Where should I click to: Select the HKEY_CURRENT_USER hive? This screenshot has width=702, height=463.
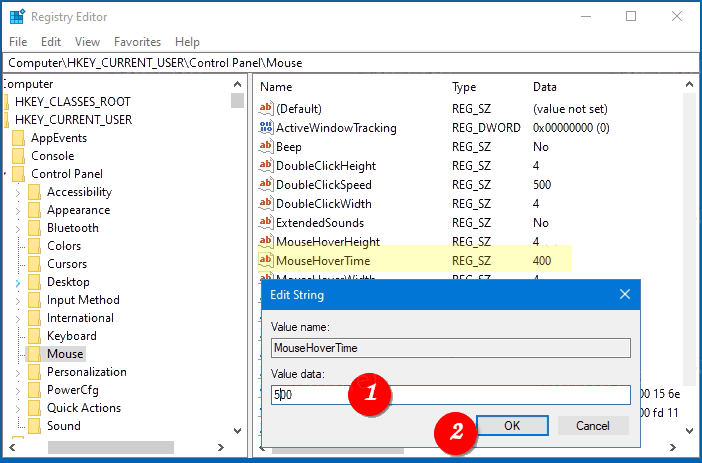[73, 120]
